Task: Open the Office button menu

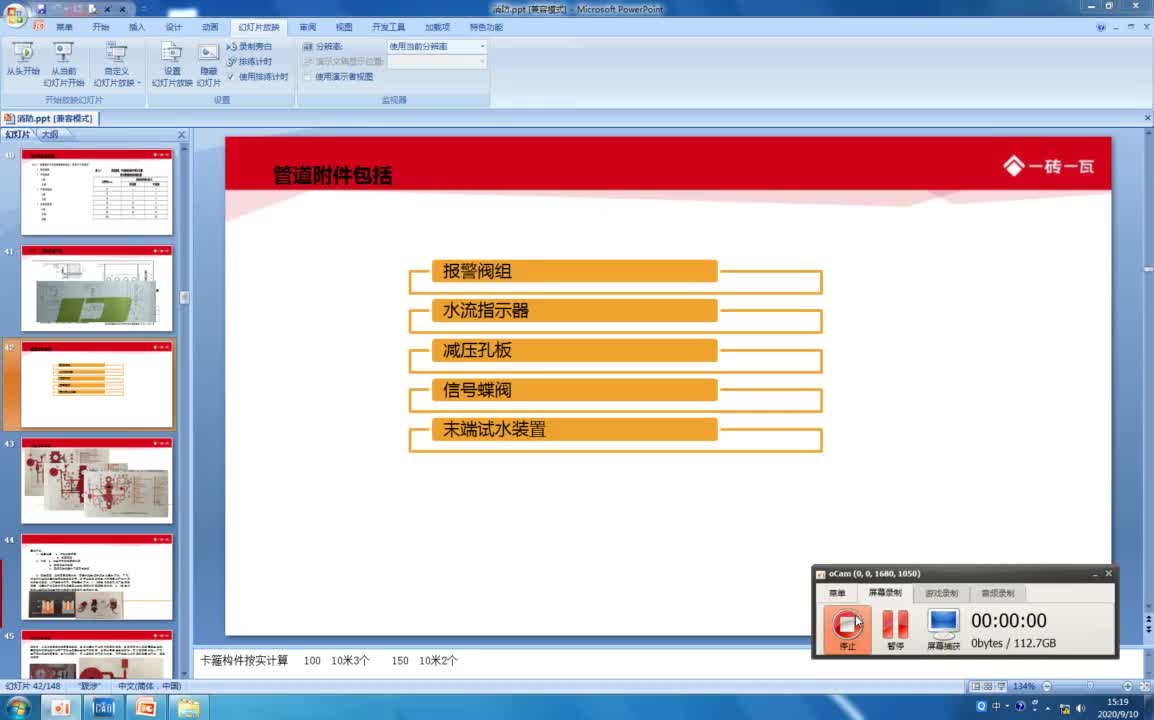Action: coord(15,15)
